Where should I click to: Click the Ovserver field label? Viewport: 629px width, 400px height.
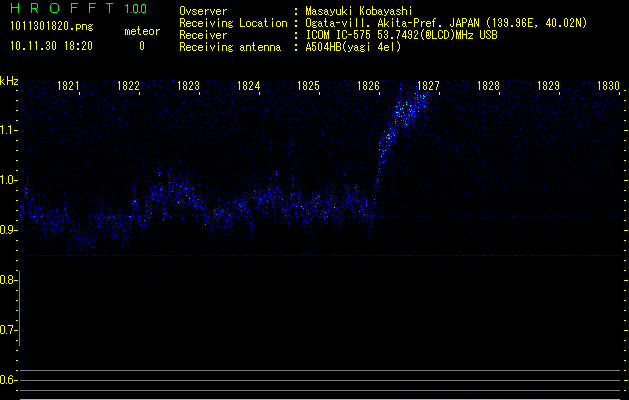pyautogui.click(x=203, y=11)
